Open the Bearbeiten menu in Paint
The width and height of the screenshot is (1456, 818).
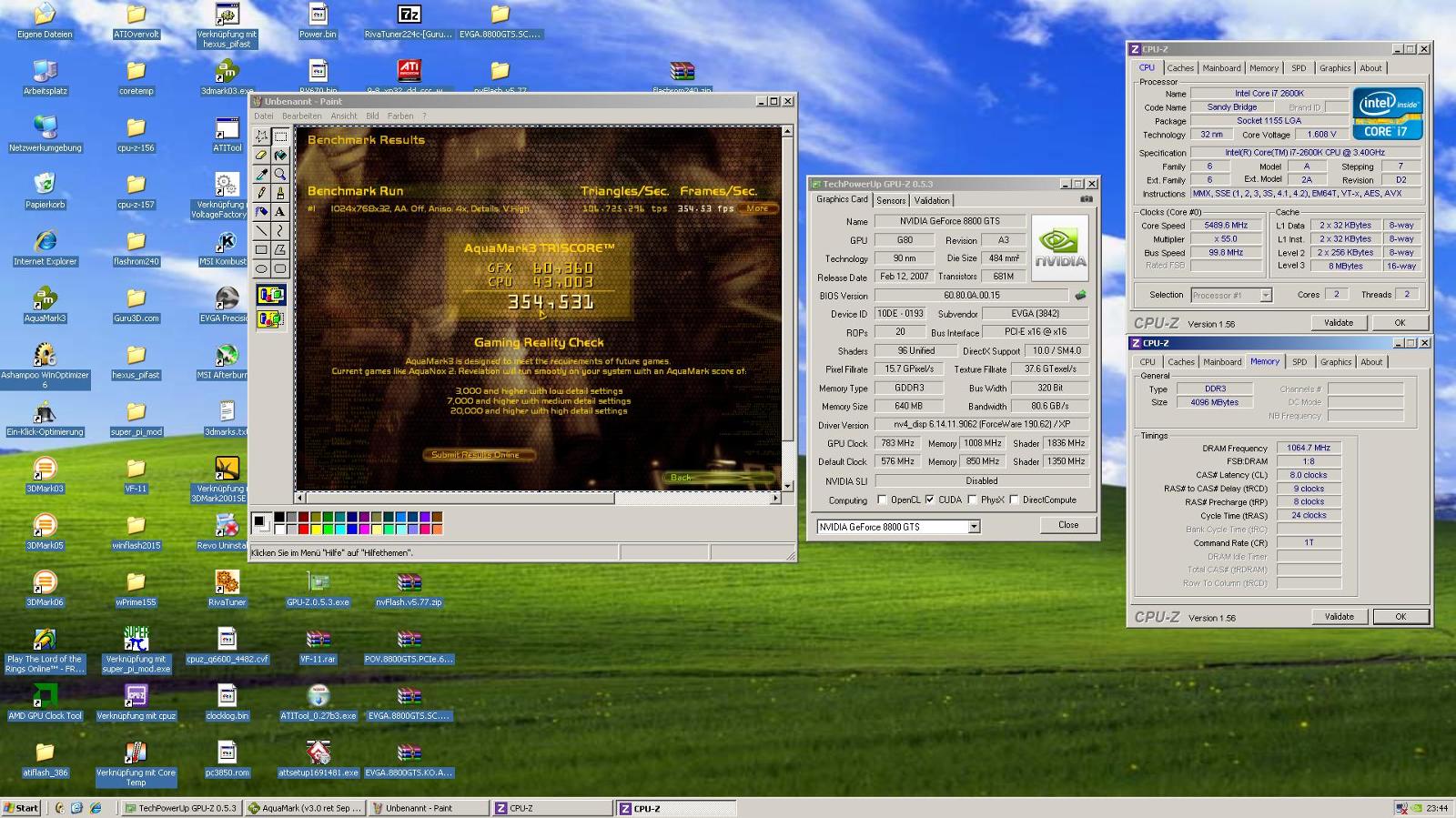(301, 116)
